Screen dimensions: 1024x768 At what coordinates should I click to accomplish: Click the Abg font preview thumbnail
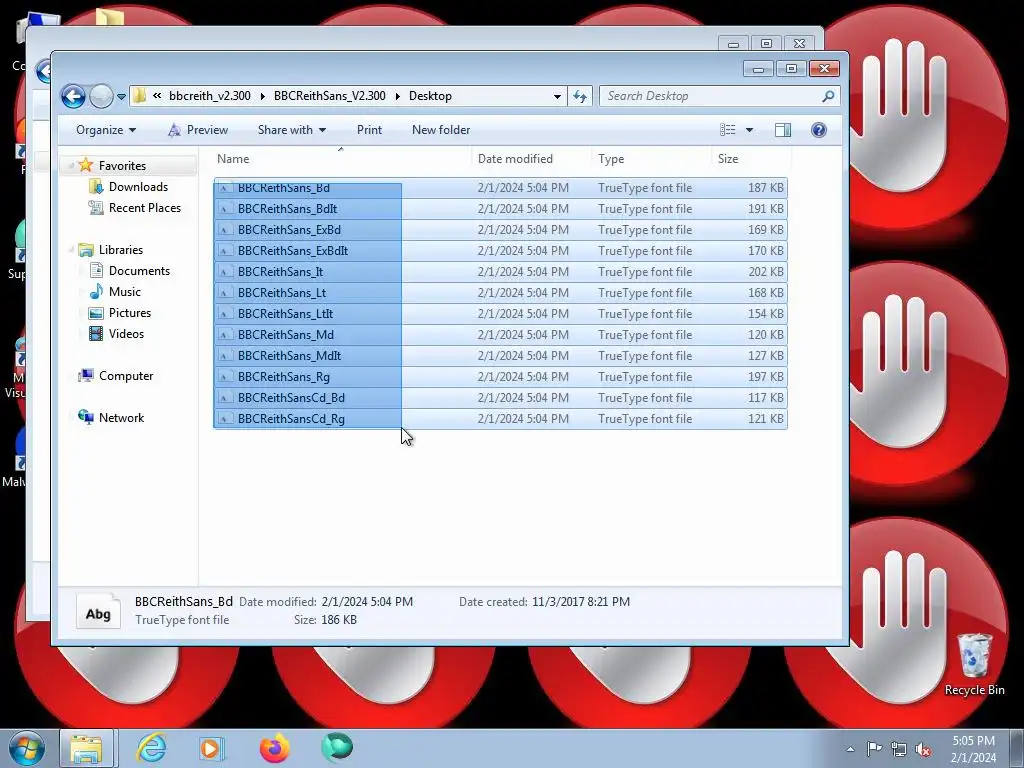pyautogui.click(x=98, y=611)
